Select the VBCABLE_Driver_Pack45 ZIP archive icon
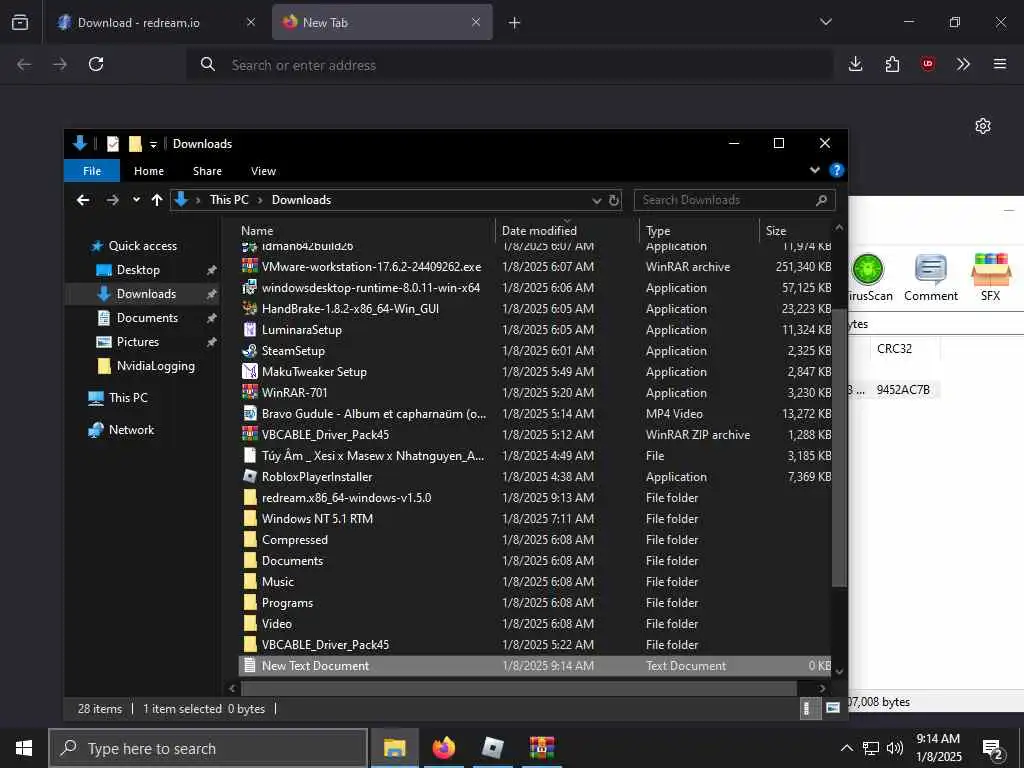The height and width of the screenshot is (768, 1024). pos(249,434)
